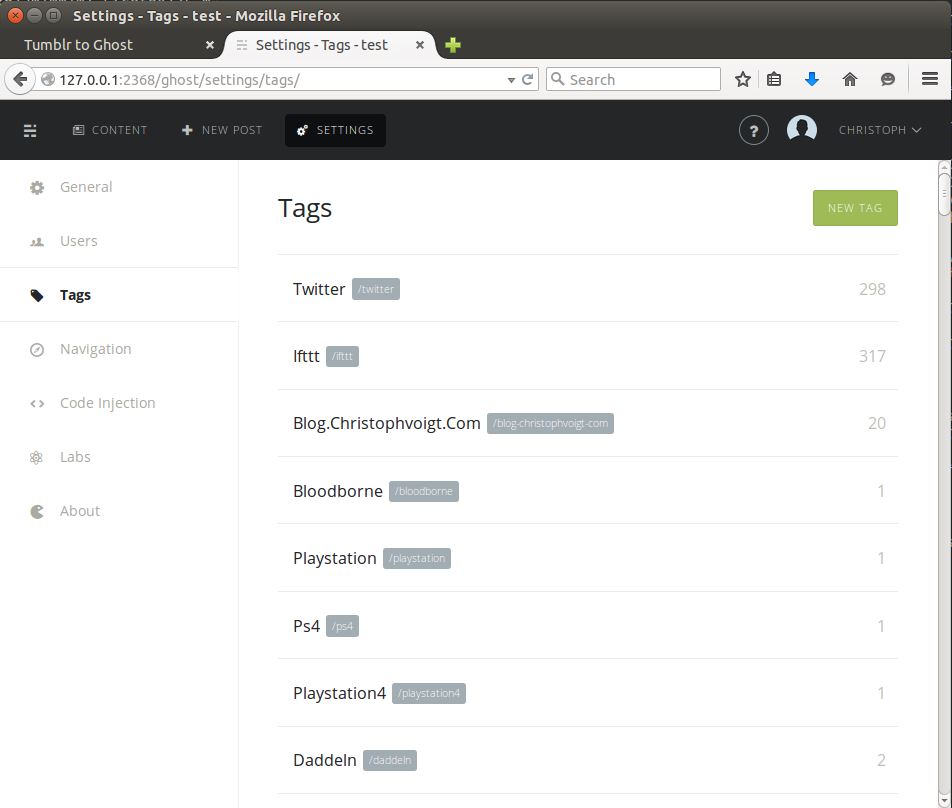
Task: Reload the current page
Action: [528, 80]
